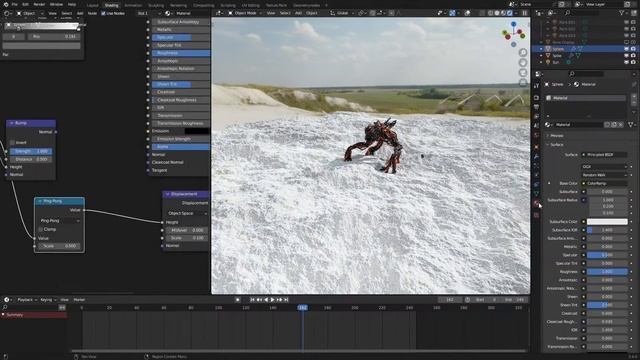Open the GGX distribution dropdown
This screenshot has height=360, width=640.
pyautogui.click(x=604, y=167)
